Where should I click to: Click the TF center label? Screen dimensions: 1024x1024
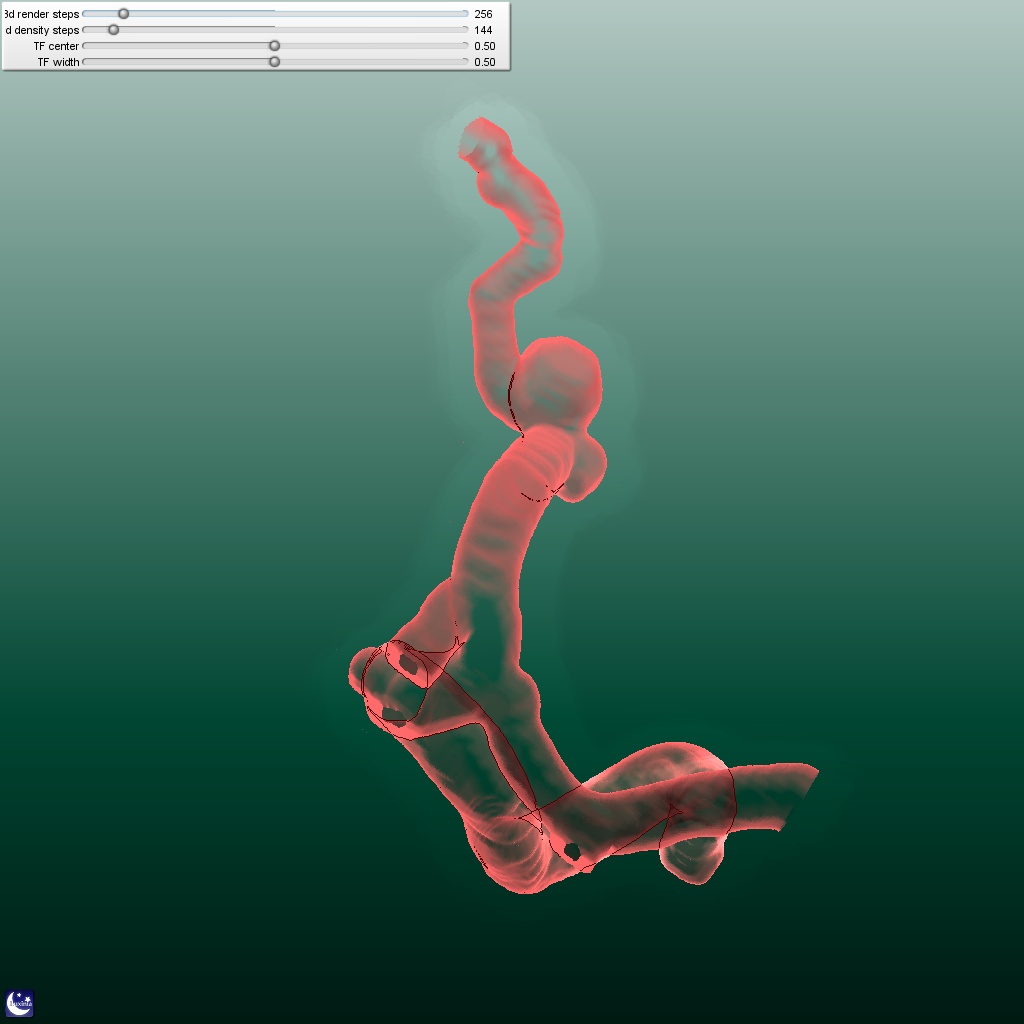click(56, 46)
